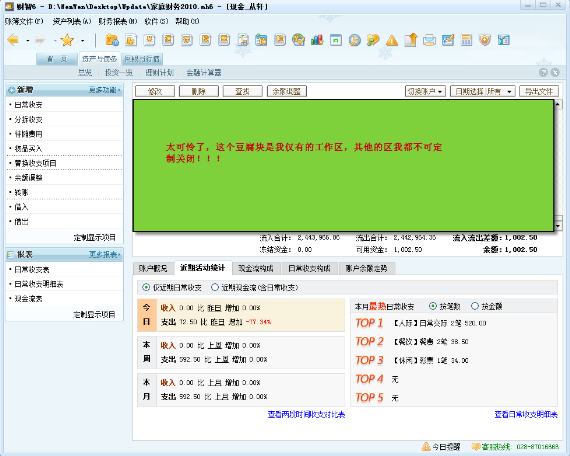Click the printer toolbar icon

click(x=429, y=40)
